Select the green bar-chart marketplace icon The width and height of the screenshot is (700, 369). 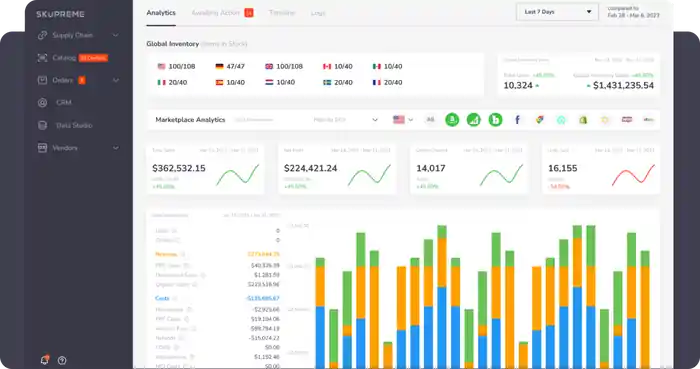474,120
